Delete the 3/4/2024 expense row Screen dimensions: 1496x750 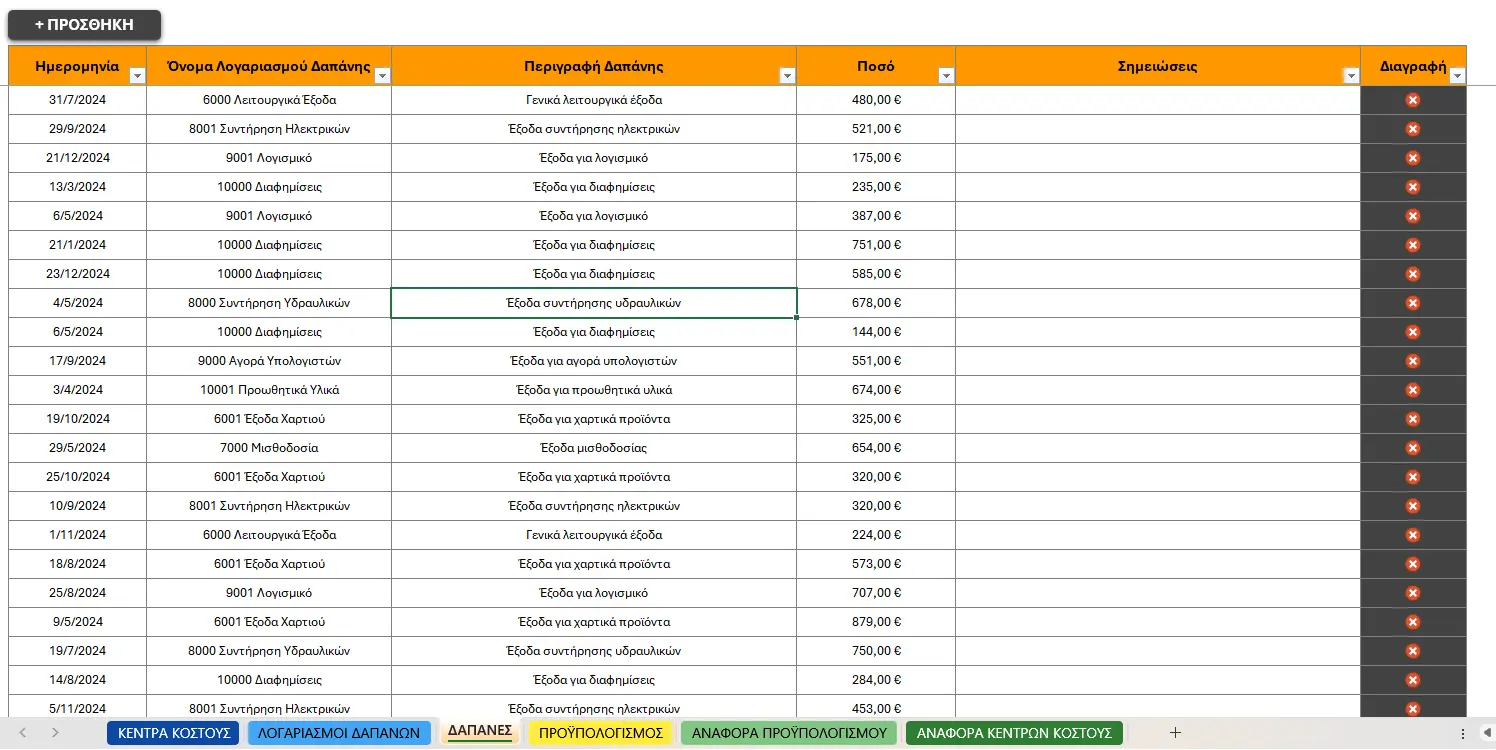[x=1413, y=390]
